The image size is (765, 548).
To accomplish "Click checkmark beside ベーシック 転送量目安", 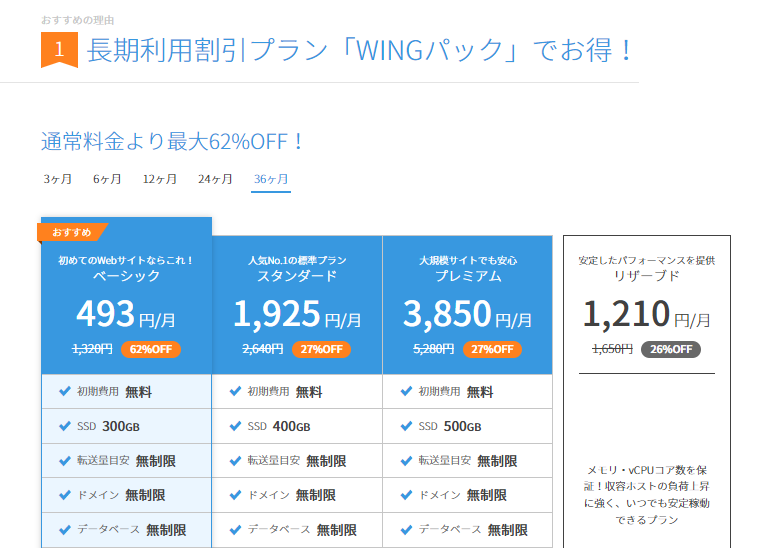I will [65, 461].
